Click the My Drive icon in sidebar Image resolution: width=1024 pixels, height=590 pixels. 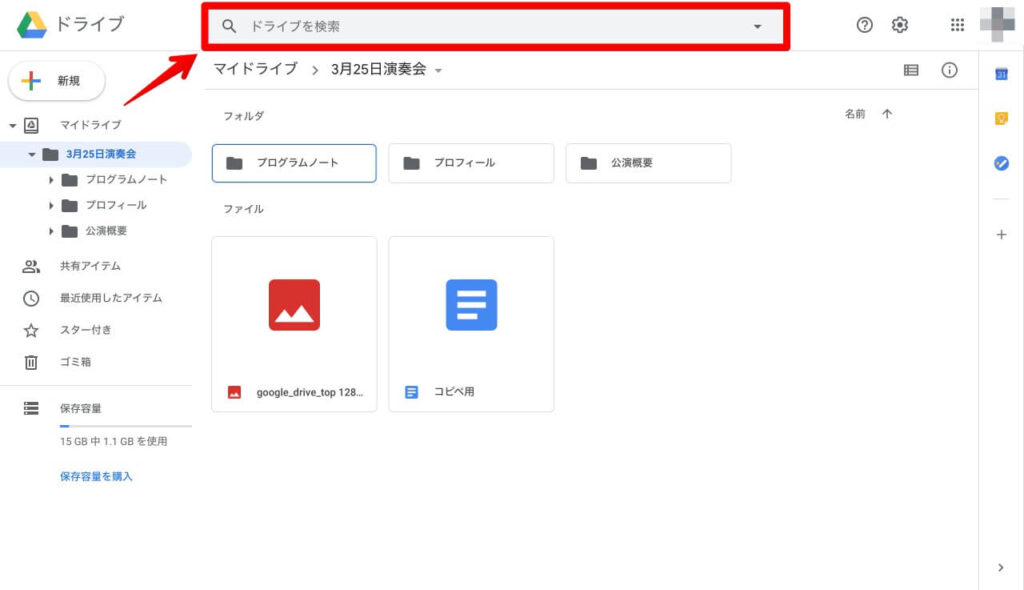click(31, 125)
